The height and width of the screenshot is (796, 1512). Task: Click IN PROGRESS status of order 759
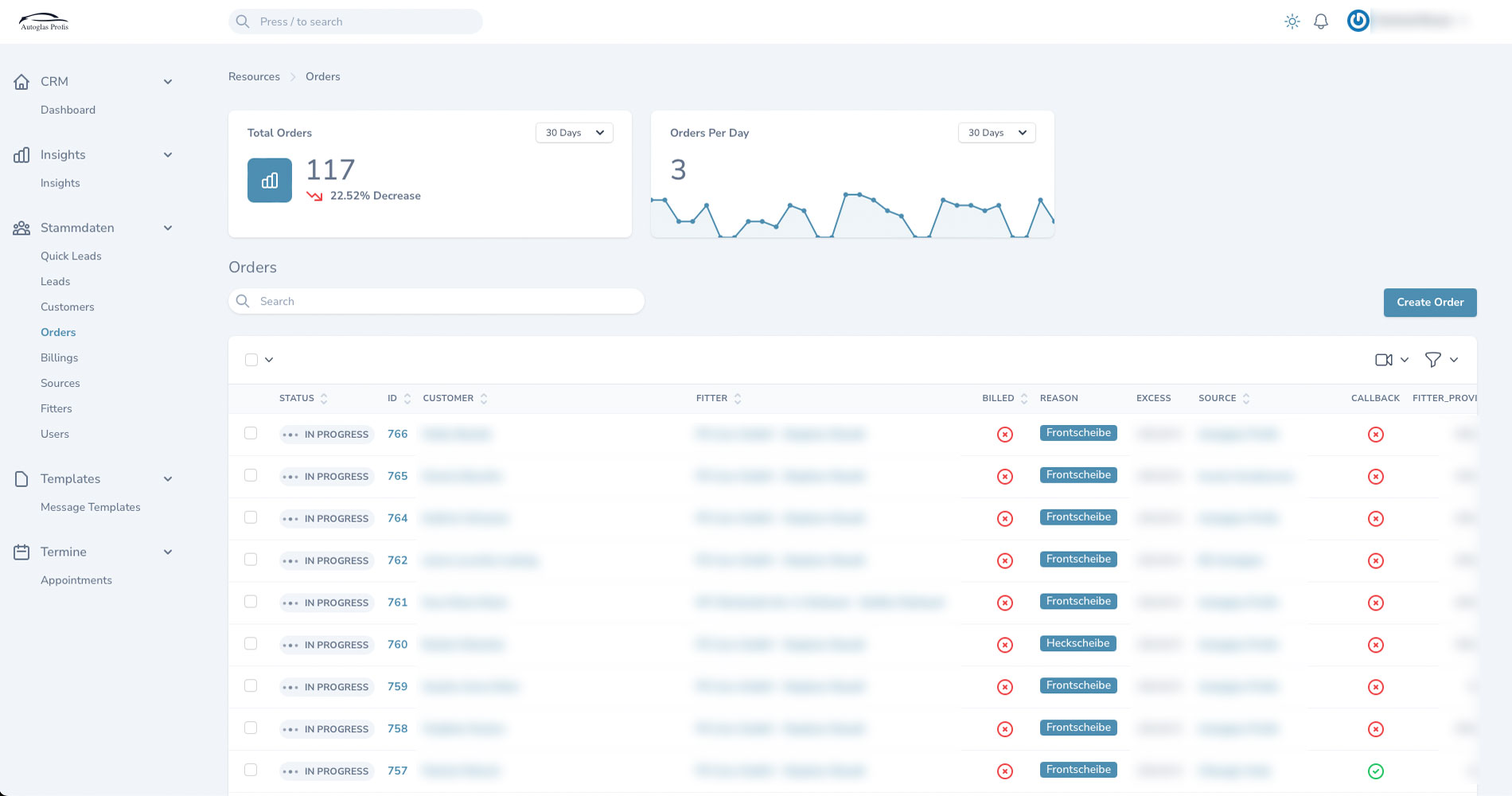(326, 687)
